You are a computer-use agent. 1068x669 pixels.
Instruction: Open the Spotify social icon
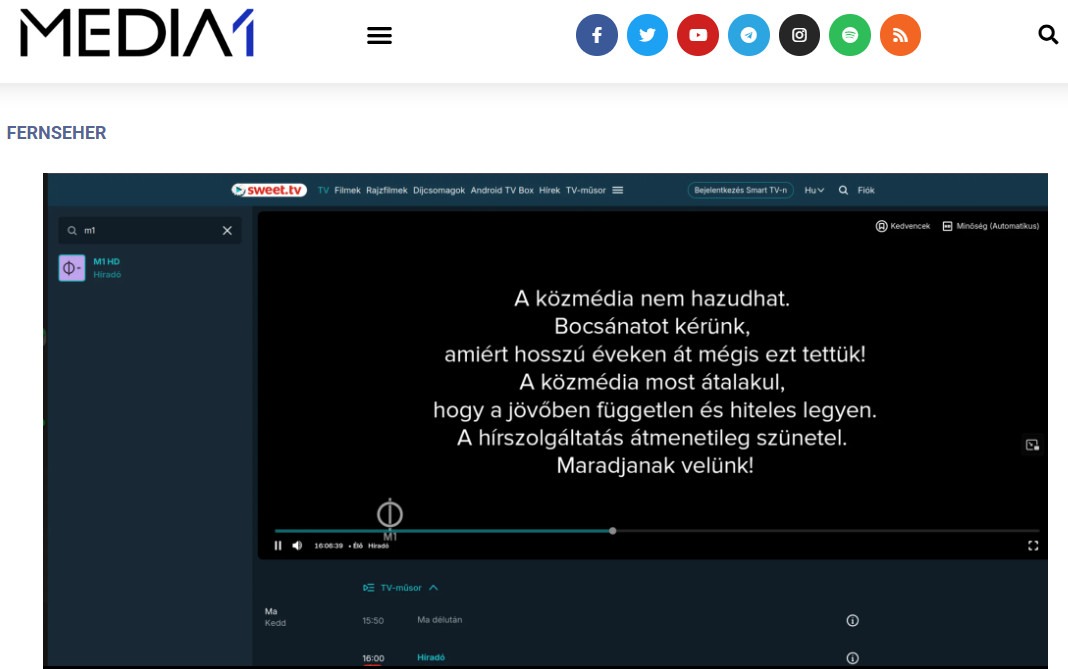(x=849, y=35)
